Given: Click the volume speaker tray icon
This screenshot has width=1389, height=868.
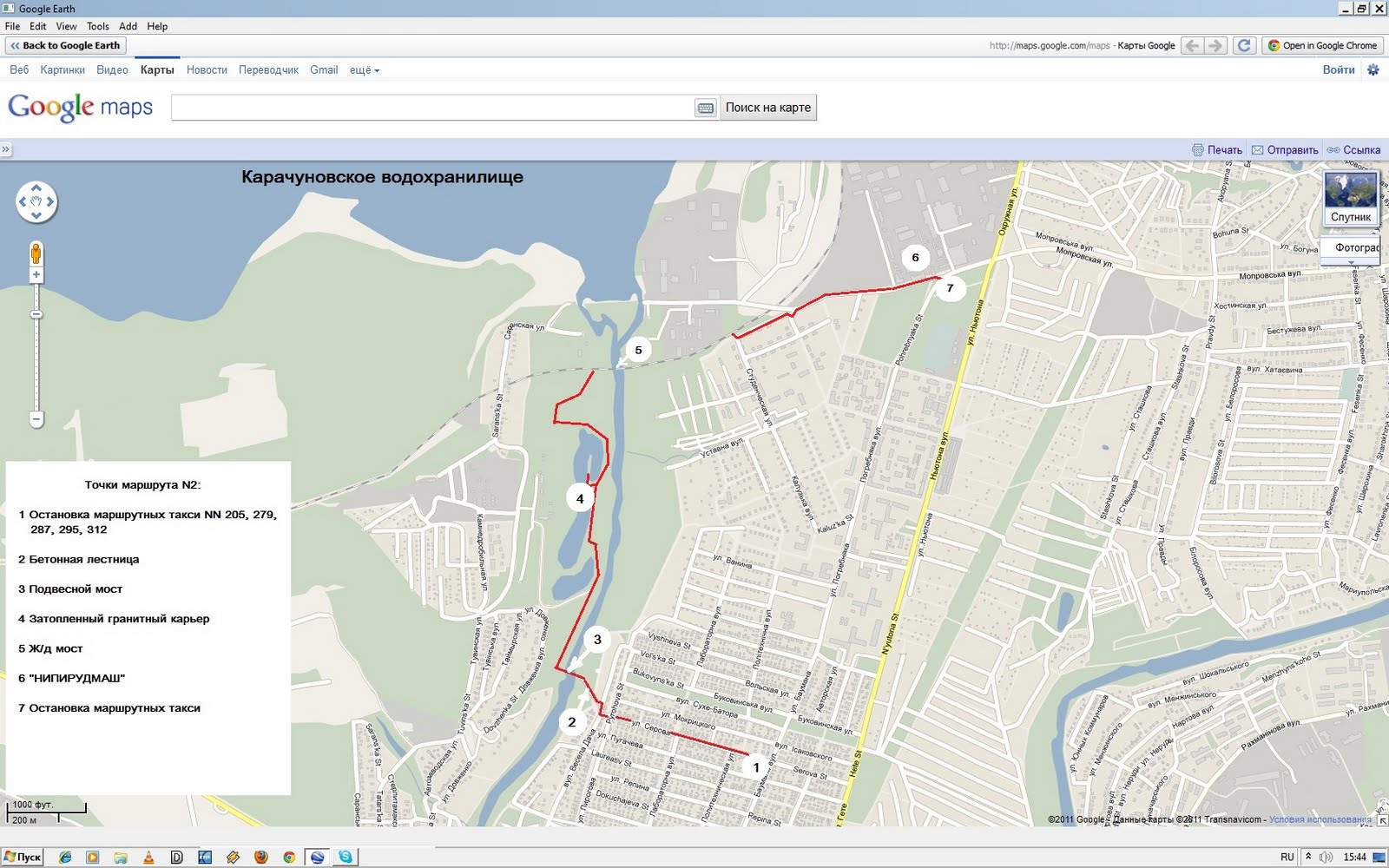Looking at the screenshot, I should tap(1326, 857).
